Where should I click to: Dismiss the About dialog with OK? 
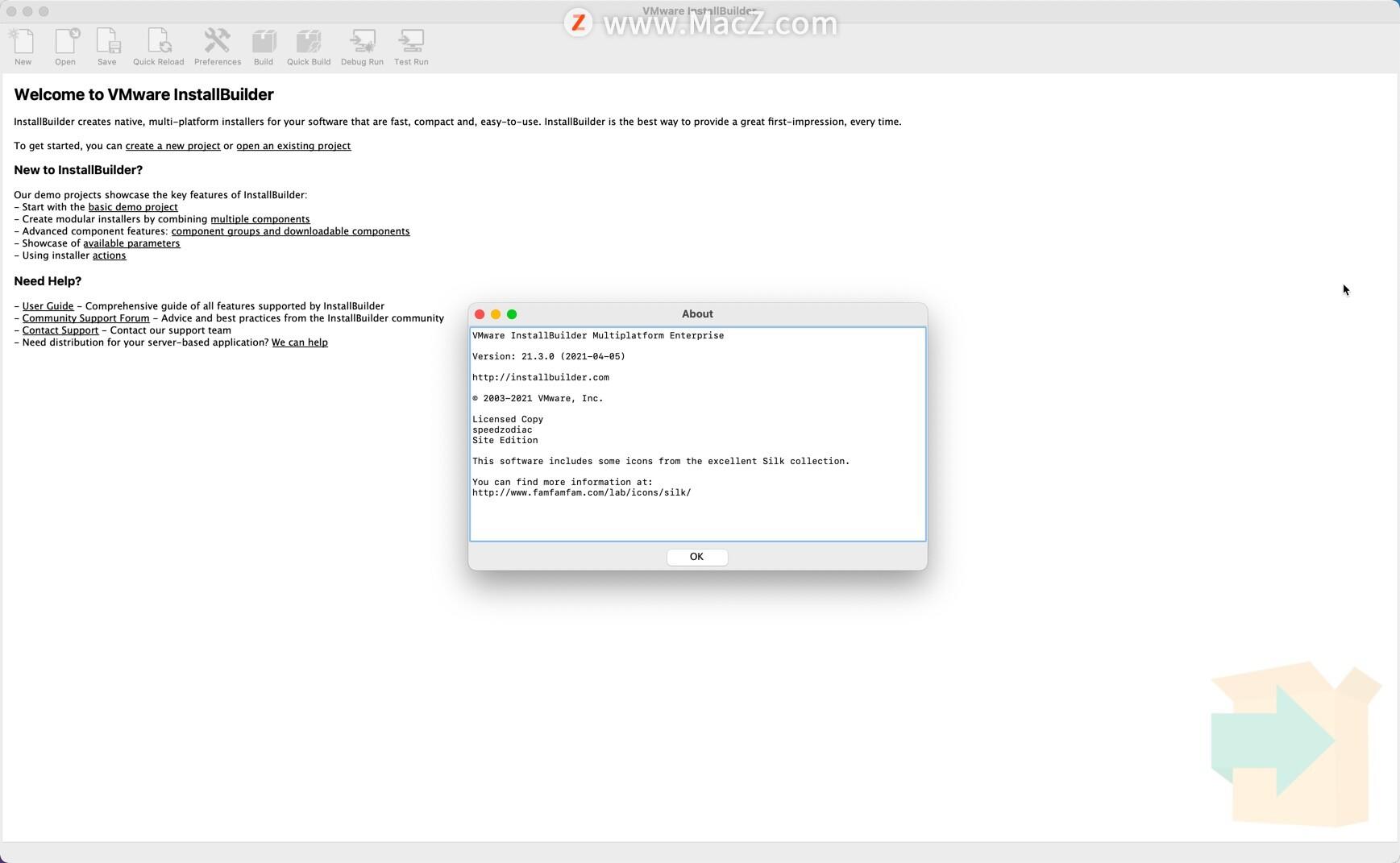click(696, 557)
